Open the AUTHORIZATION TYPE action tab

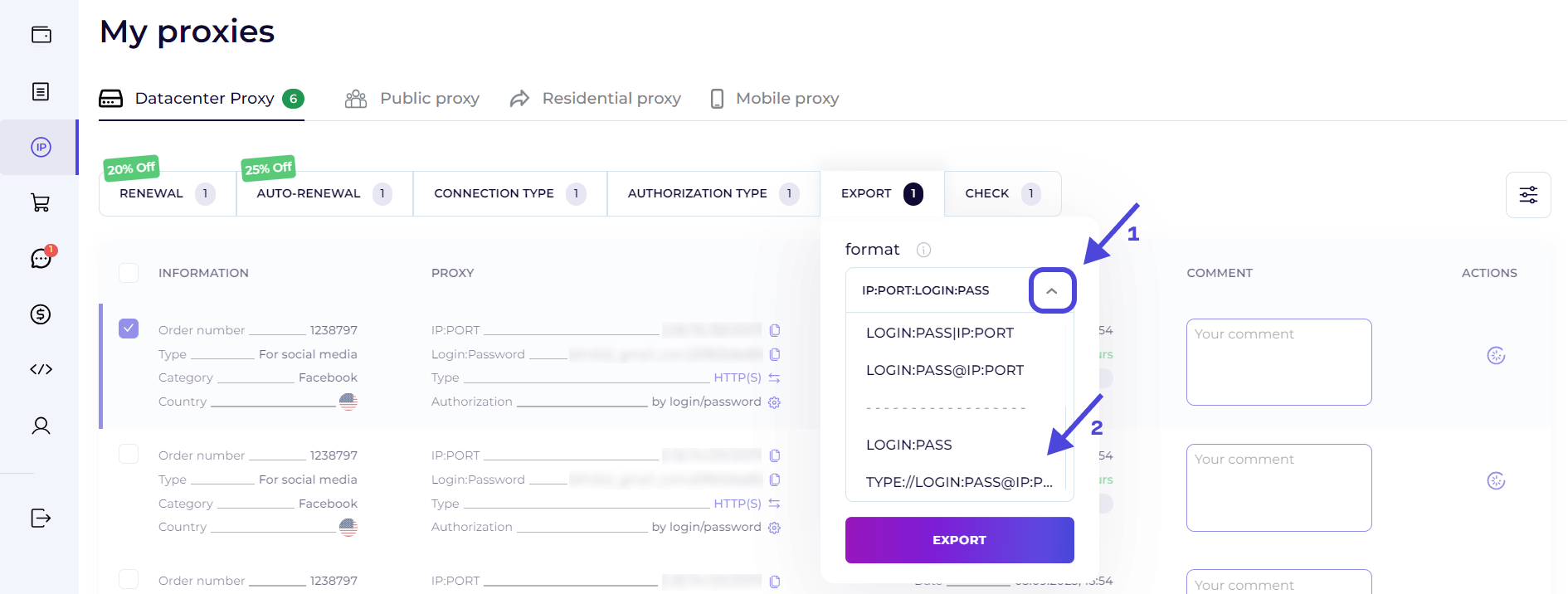[713, 193]
